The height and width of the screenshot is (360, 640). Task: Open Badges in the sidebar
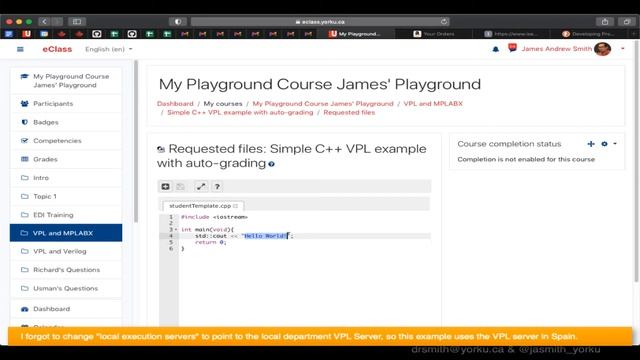click(x=66, y=122)
